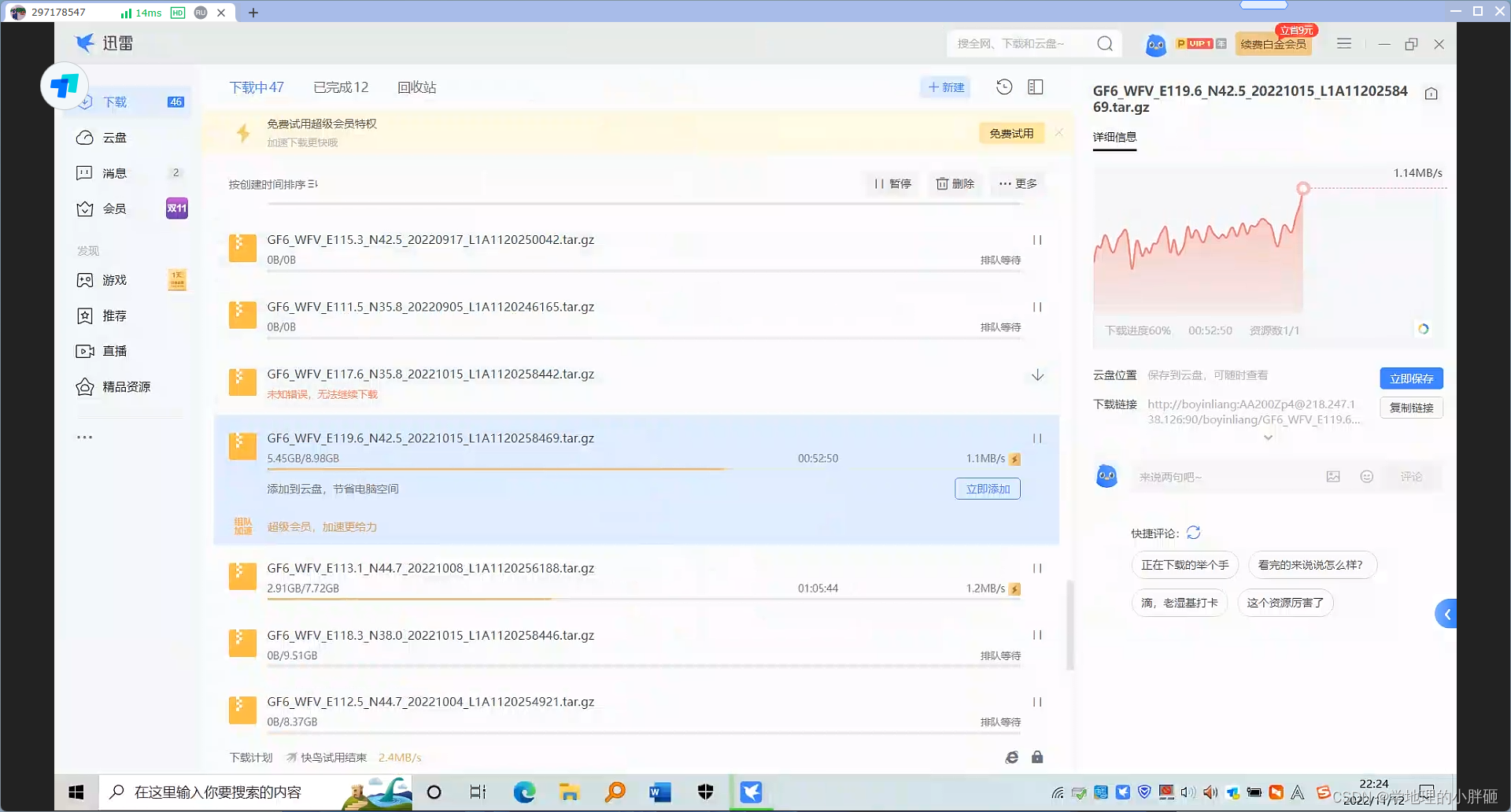Click 立即保存 save to cloud button
1511x812 pixels.
tap(1411, 378)
